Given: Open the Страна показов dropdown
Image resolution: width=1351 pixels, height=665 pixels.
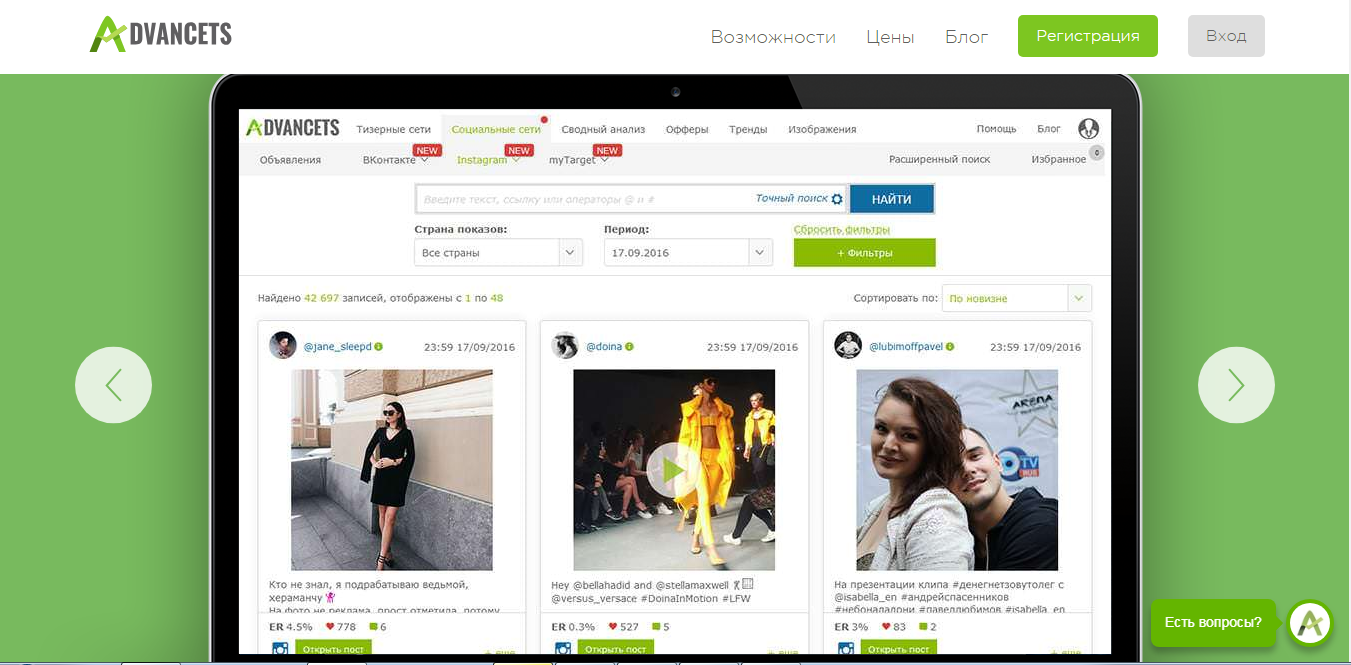Looking at the screenshot, I should [498, 253].
